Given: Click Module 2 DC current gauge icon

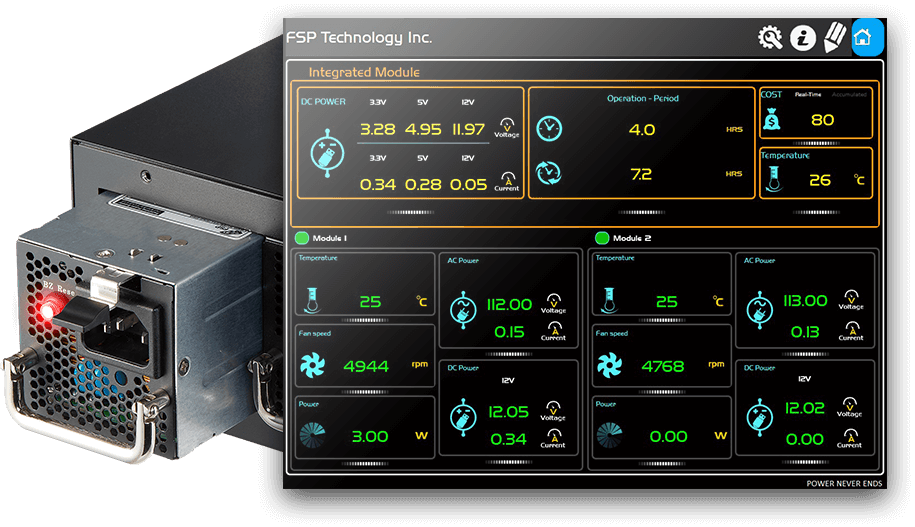Looking at the screenshot, I should (850, 435).
